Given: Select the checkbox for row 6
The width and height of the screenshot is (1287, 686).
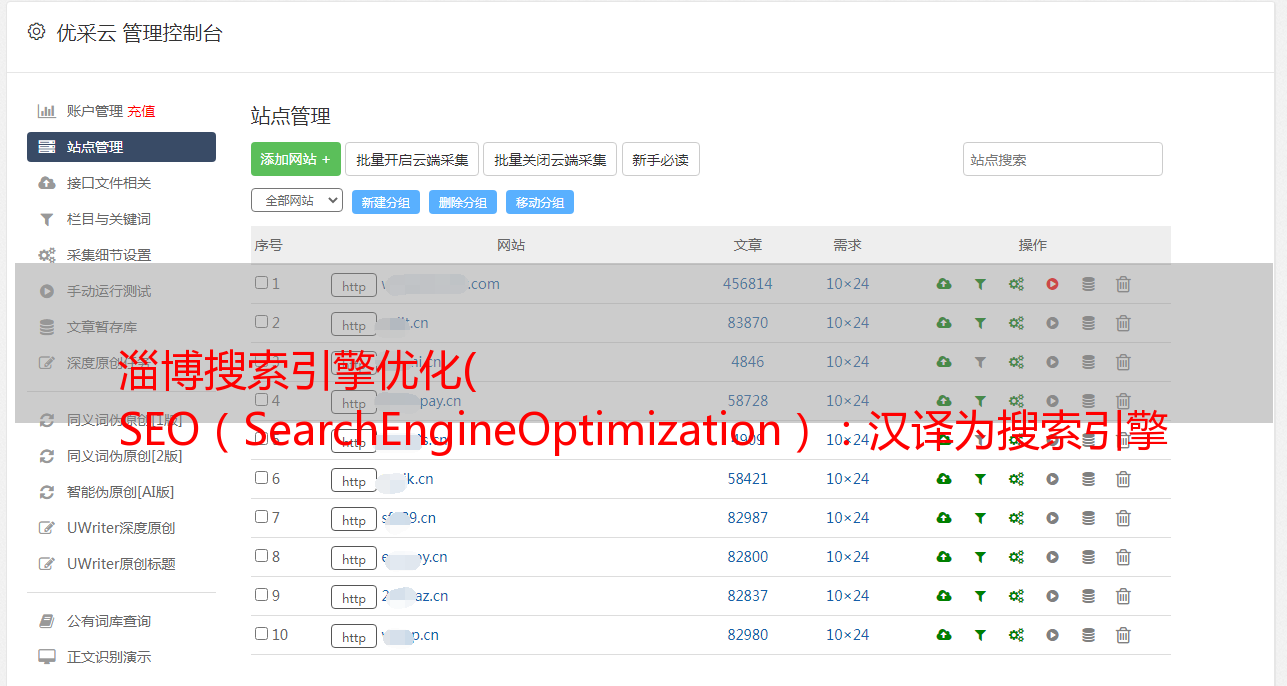Looking at the screenshot, I should pyautogui.click(x=261, y=478).
